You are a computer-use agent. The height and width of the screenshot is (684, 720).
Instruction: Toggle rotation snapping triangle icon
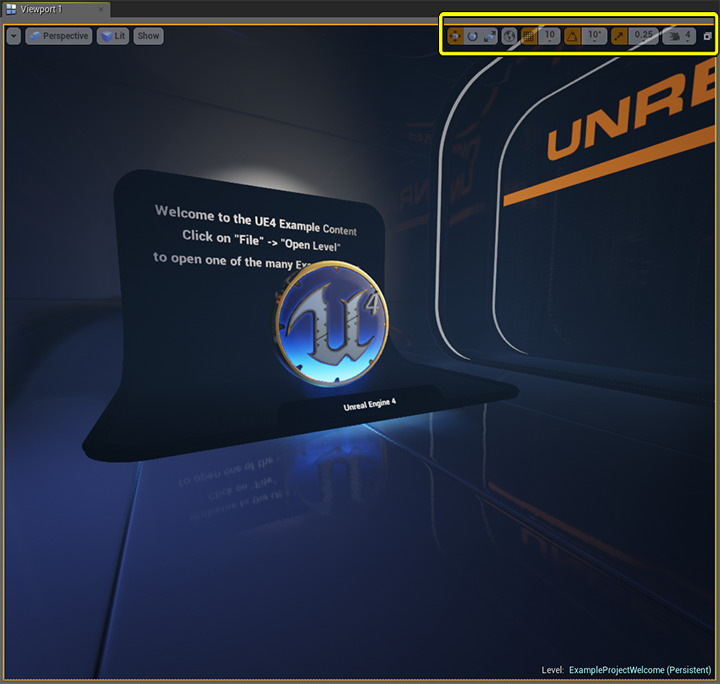pyautogui.click(x=572, y=36)
